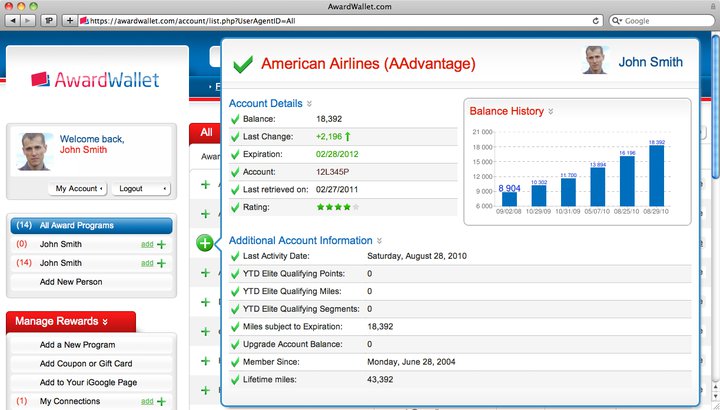Click the AwardWallet logo
The height and width of the screenshot is (410, 720).
[x=93, y=80]
